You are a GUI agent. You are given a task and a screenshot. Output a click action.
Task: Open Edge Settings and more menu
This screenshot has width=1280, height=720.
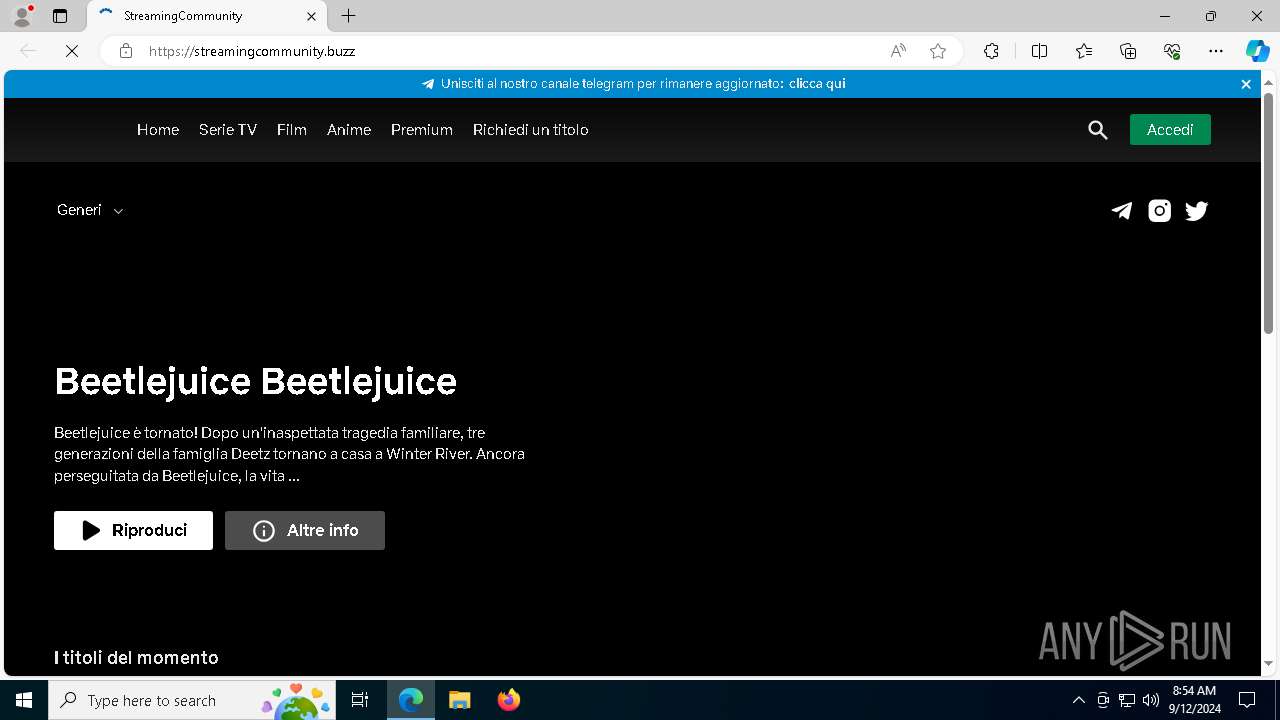click(x=1216, y=51)
